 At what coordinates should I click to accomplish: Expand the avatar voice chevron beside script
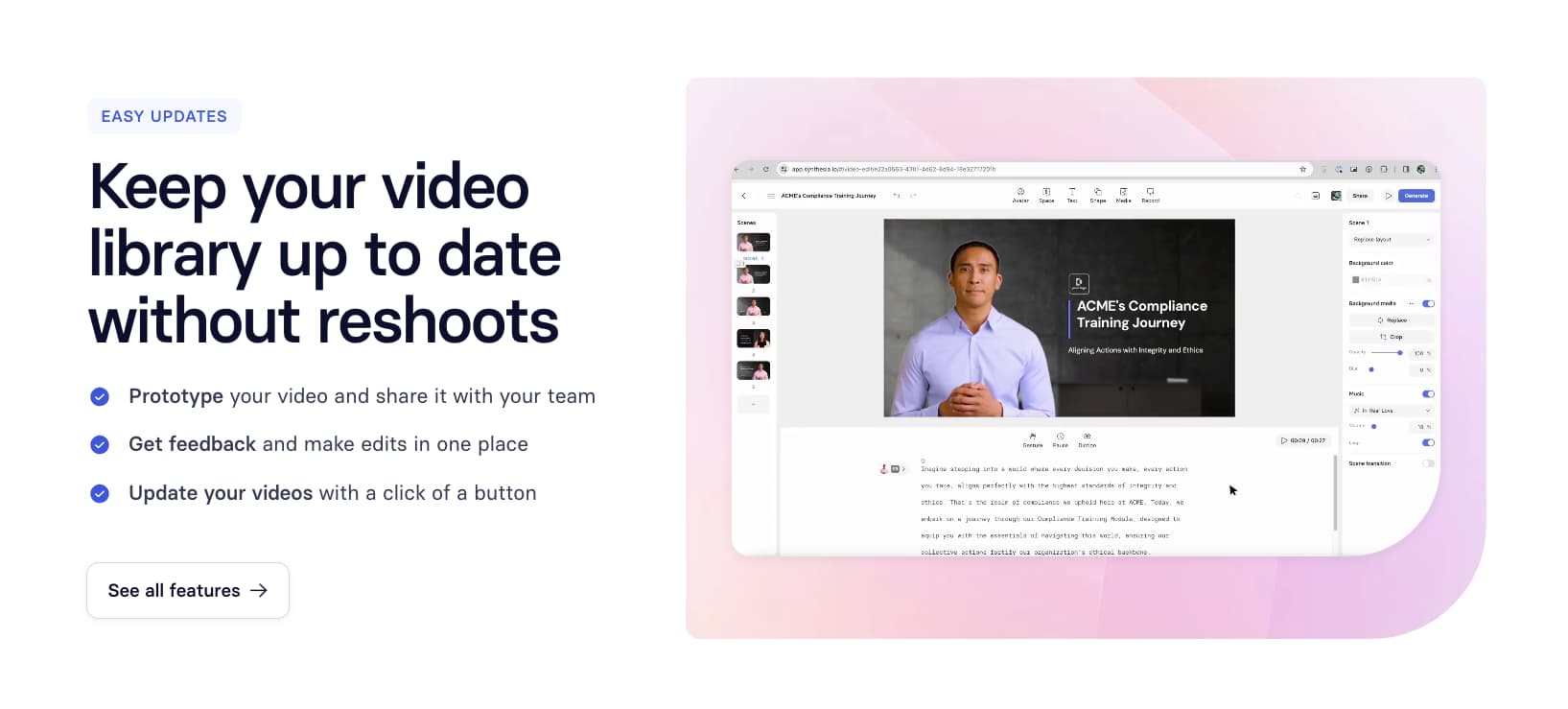pos(903,469)
